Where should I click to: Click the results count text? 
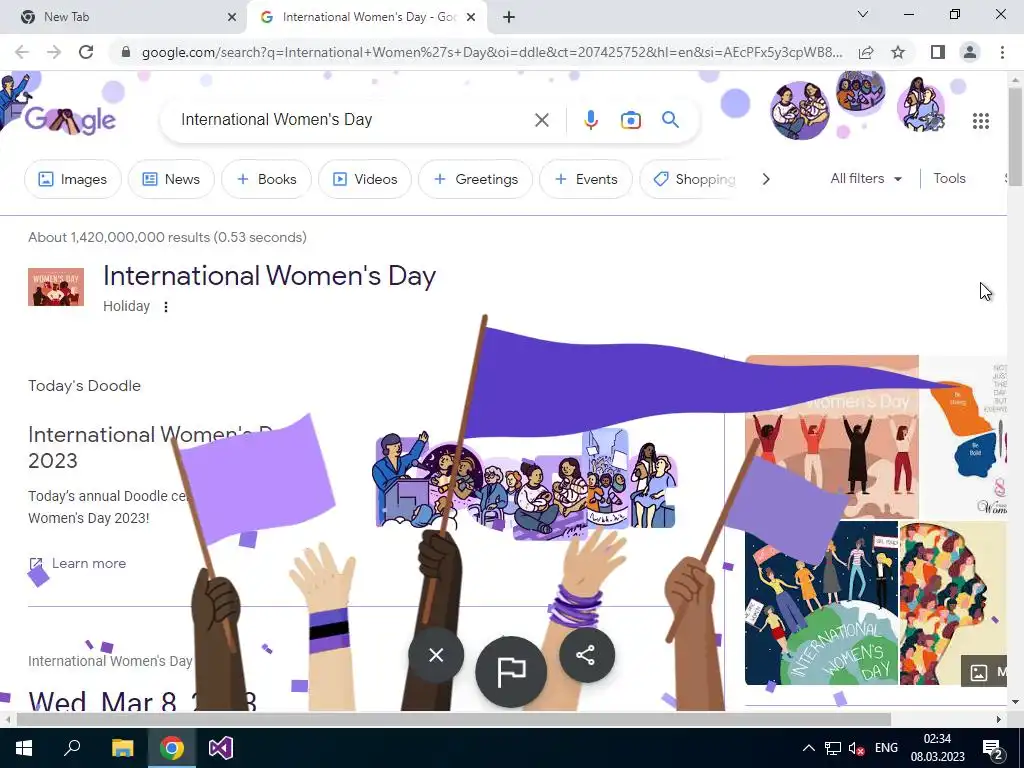coord(167,237)
